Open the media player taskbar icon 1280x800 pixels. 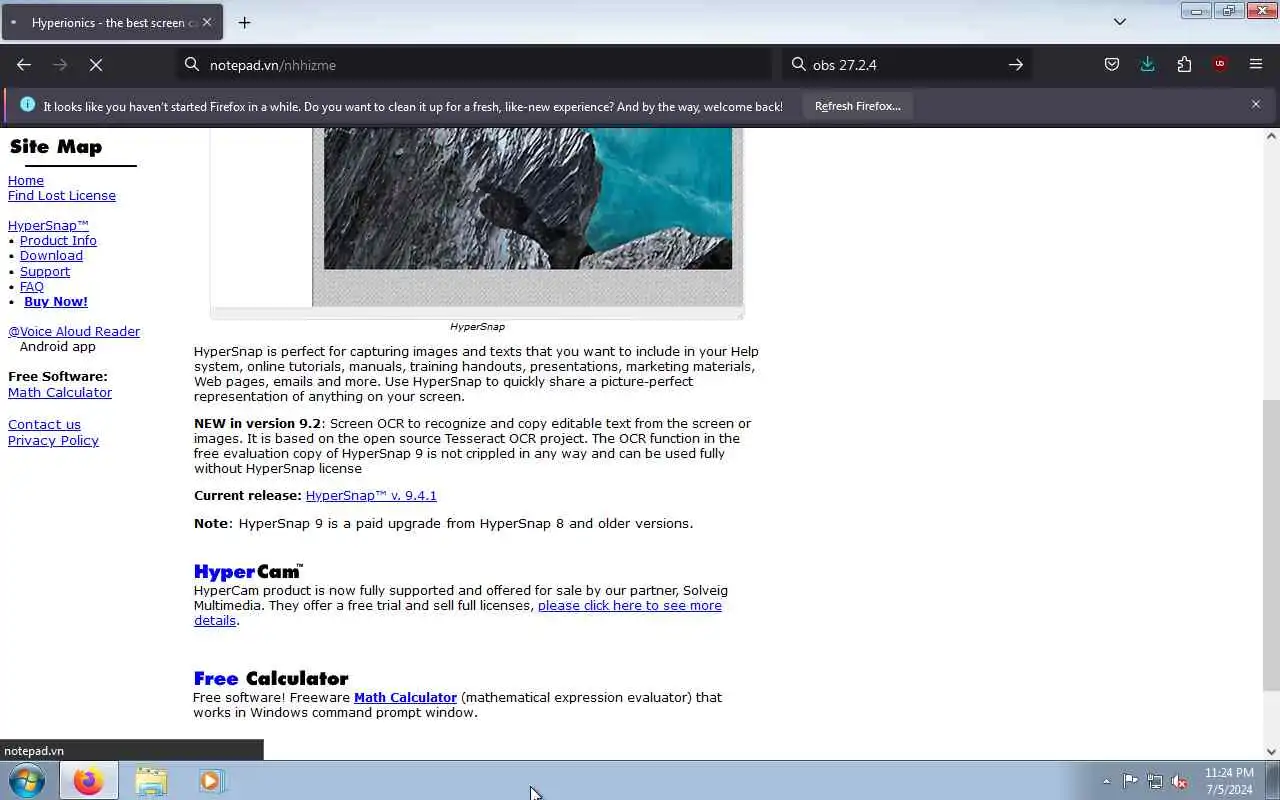click(x=211, y=781)
